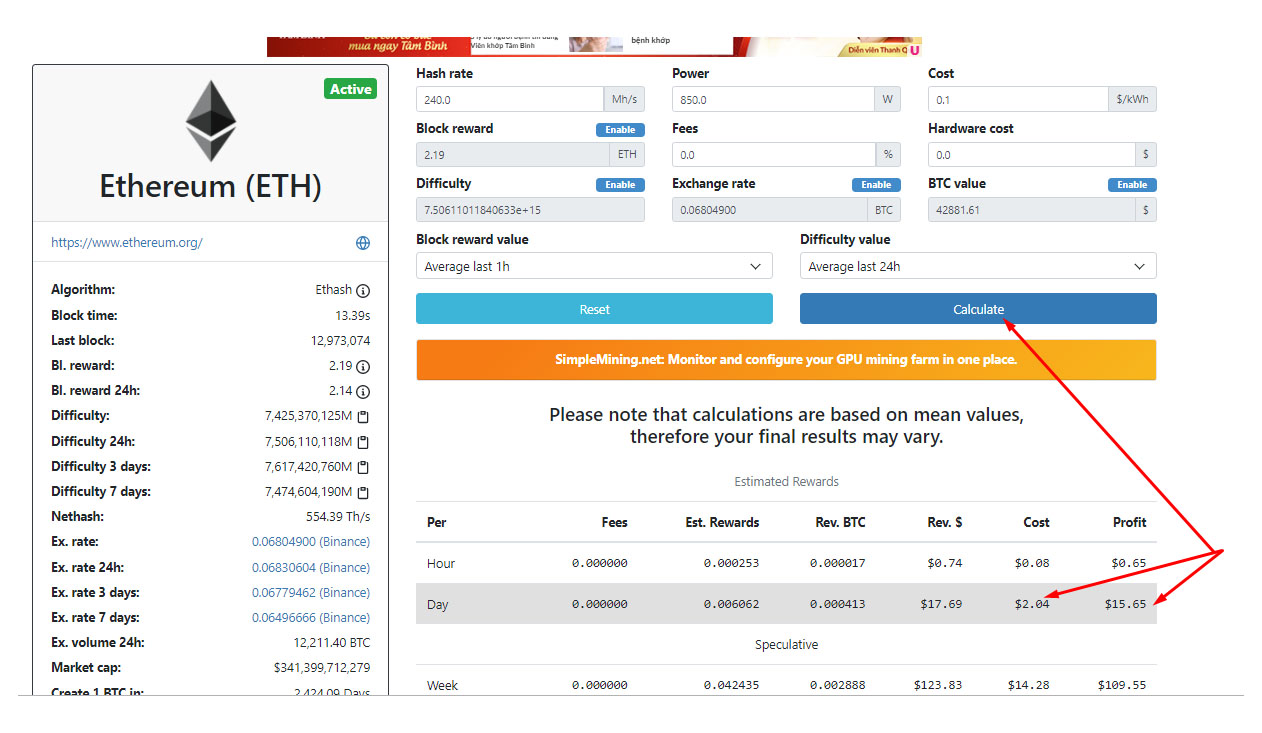Toggle the Difficulty Enable badge
The width and height of the screenshot is (1262, 733).
coord(620,185)
